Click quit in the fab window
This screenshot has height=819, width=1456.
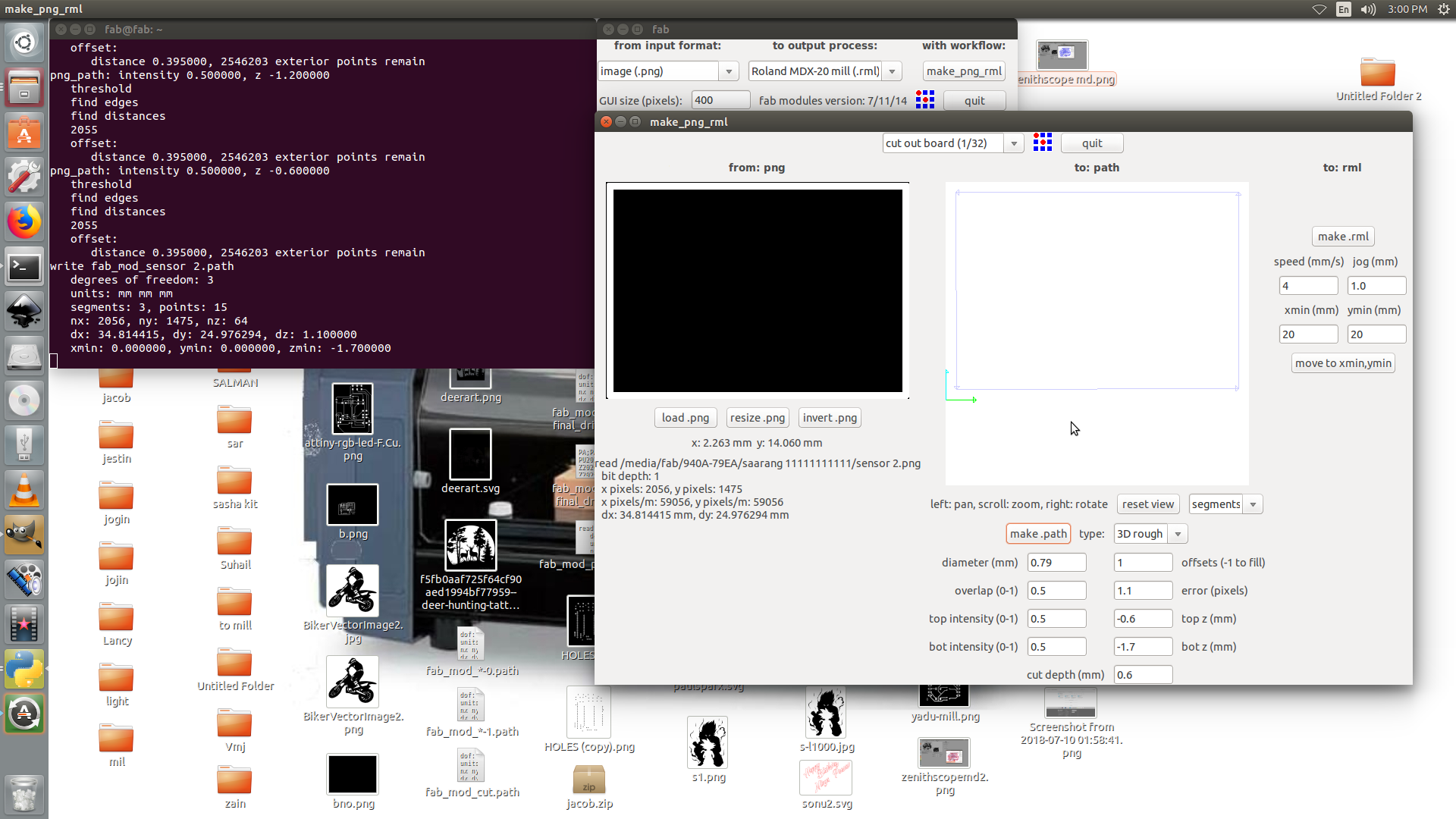[974, 100]
